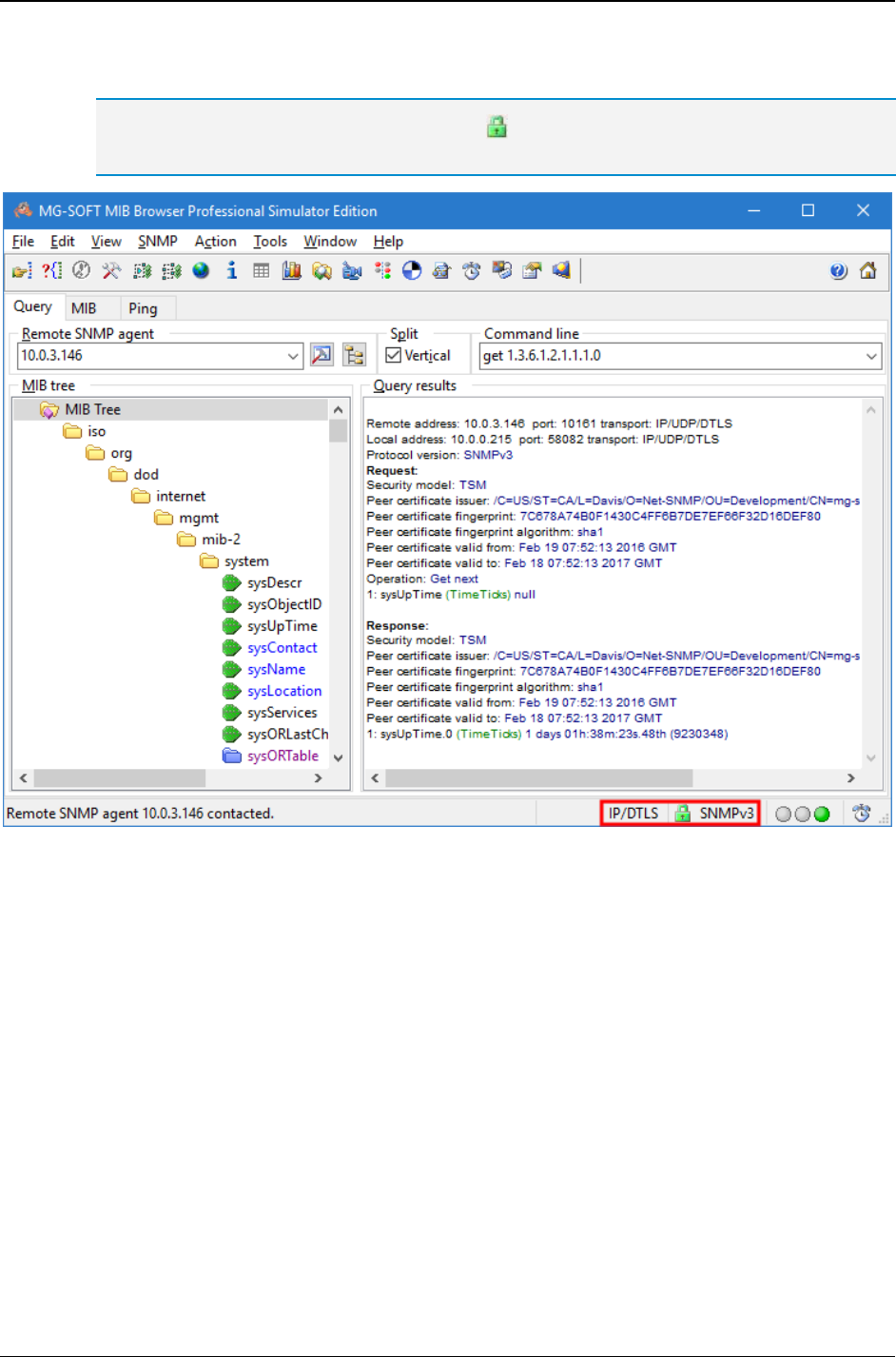Click the printer-like toolbar icon
Image resolution: width=896 pixels, height=1357 pixels.
pos(441,271)
